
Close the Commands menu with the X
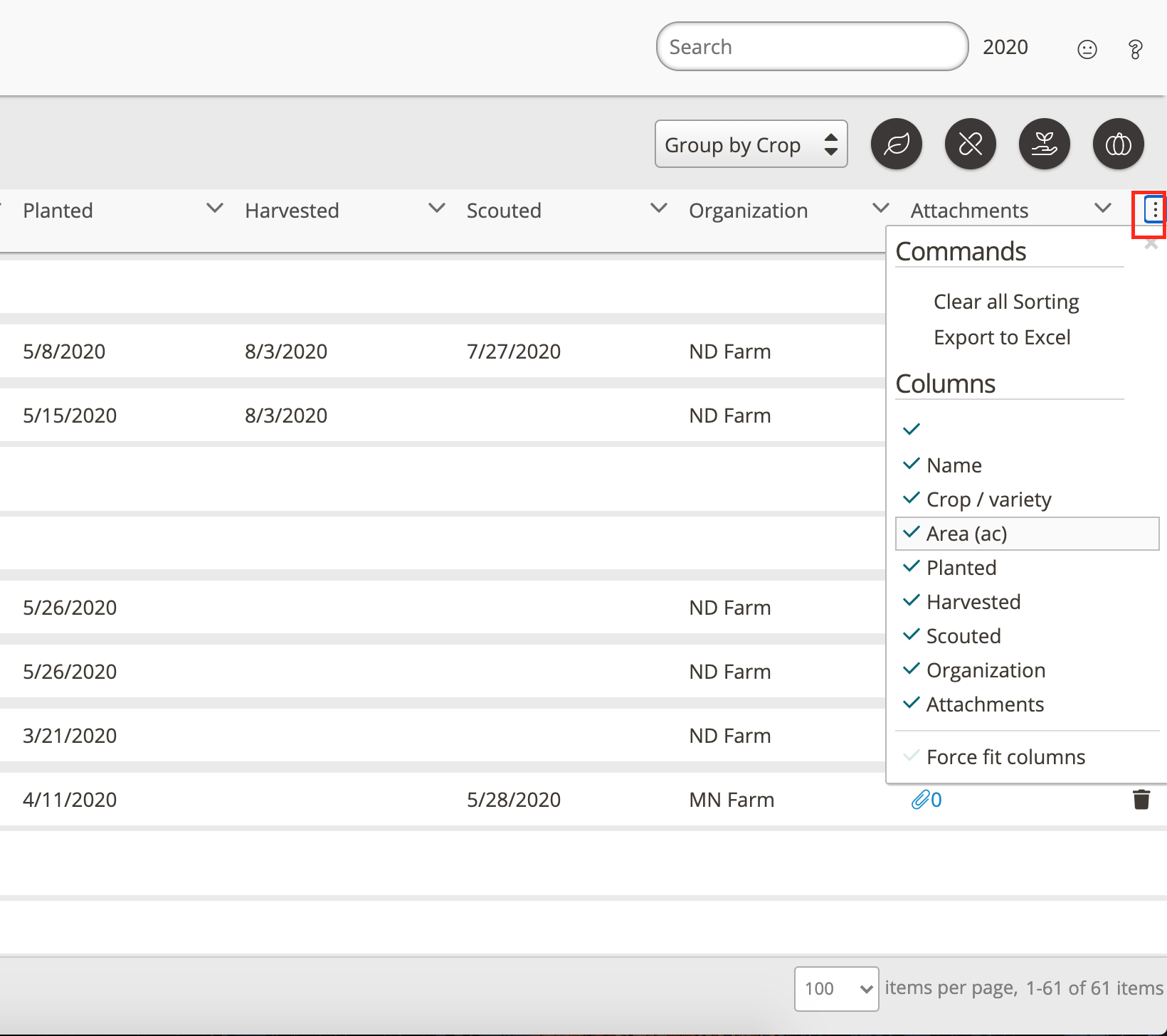pyautogui.click(x=1151, y=245)
